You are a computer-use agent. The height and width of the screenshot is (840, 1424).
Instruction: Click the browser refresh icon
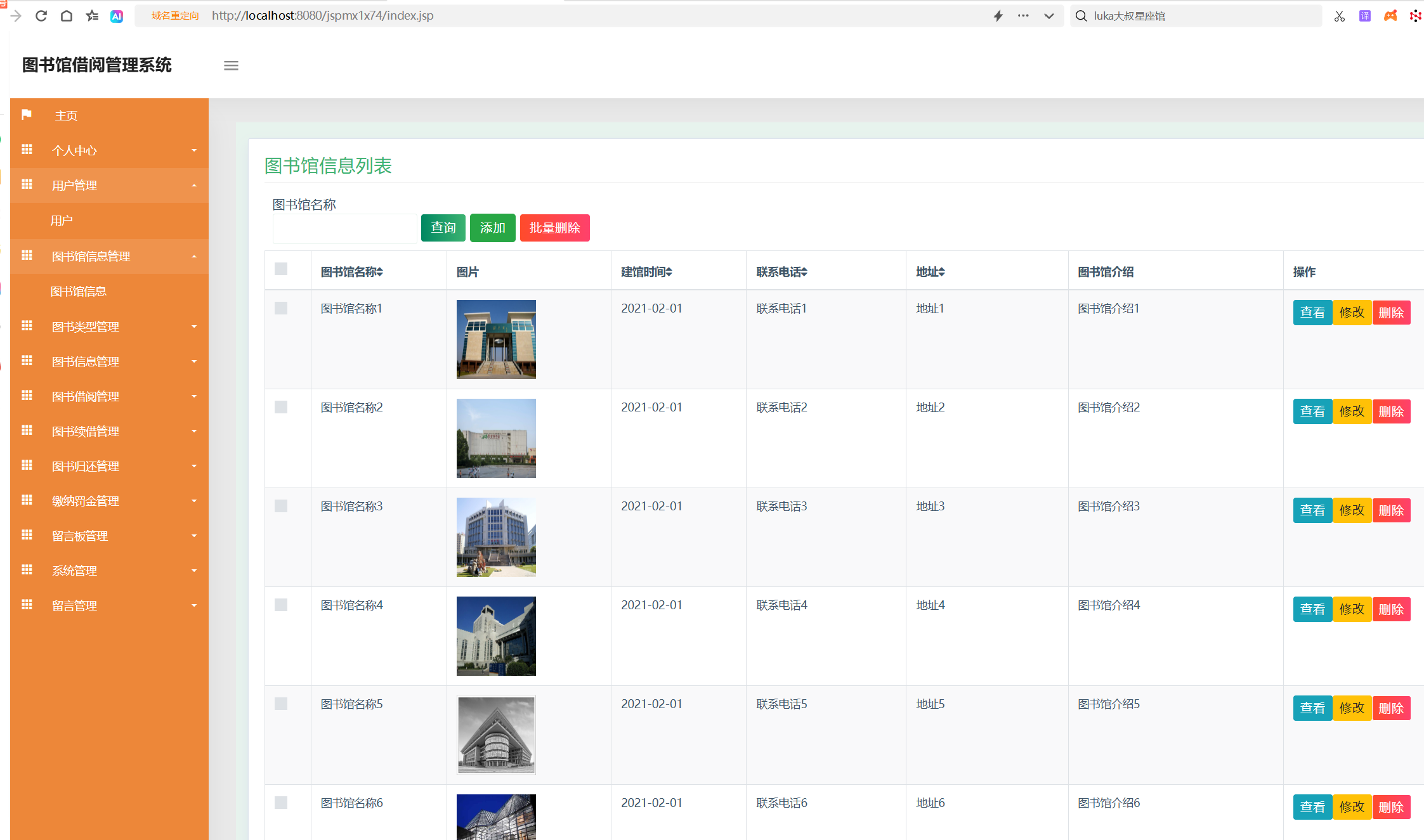[x=41, y=15]
